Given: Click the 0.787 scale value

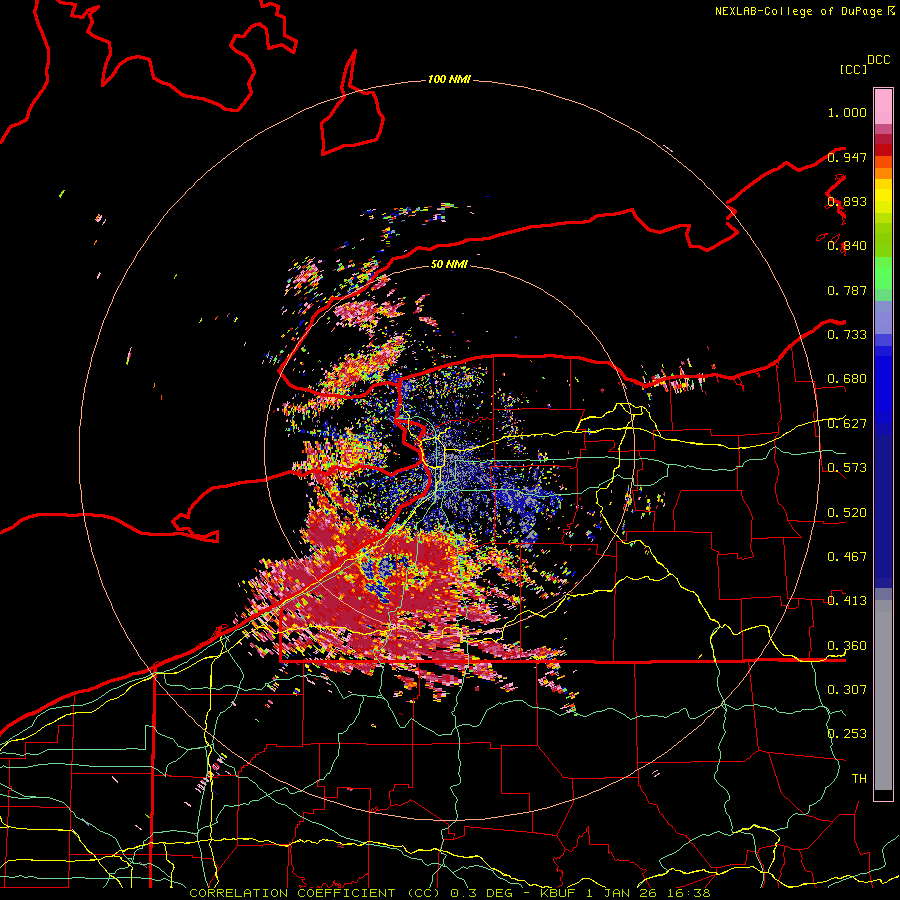Looking at the screenshot, I should click(x=847, y=290).
